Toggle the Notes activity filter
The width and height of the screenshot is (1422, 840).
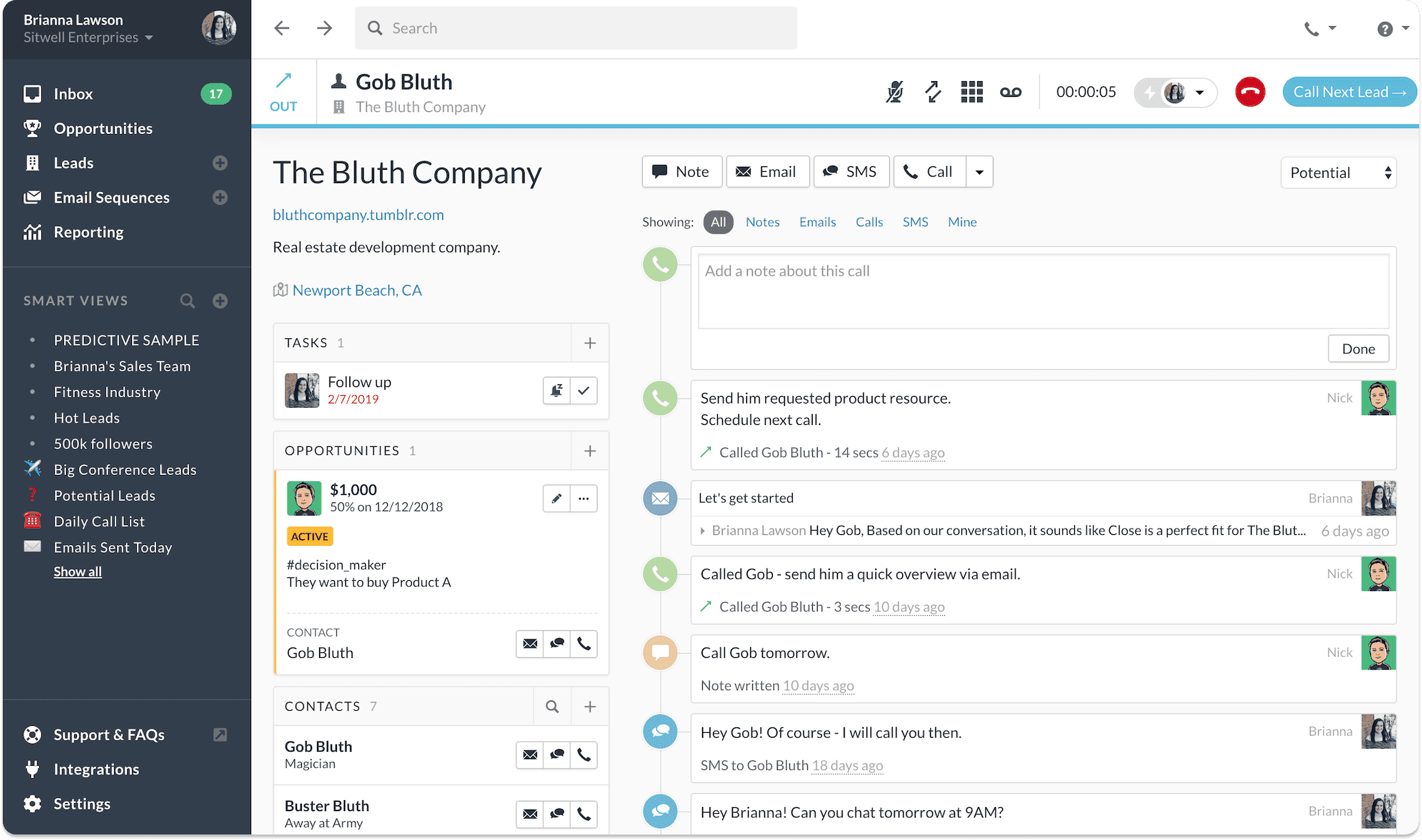[x=763, y=221]
